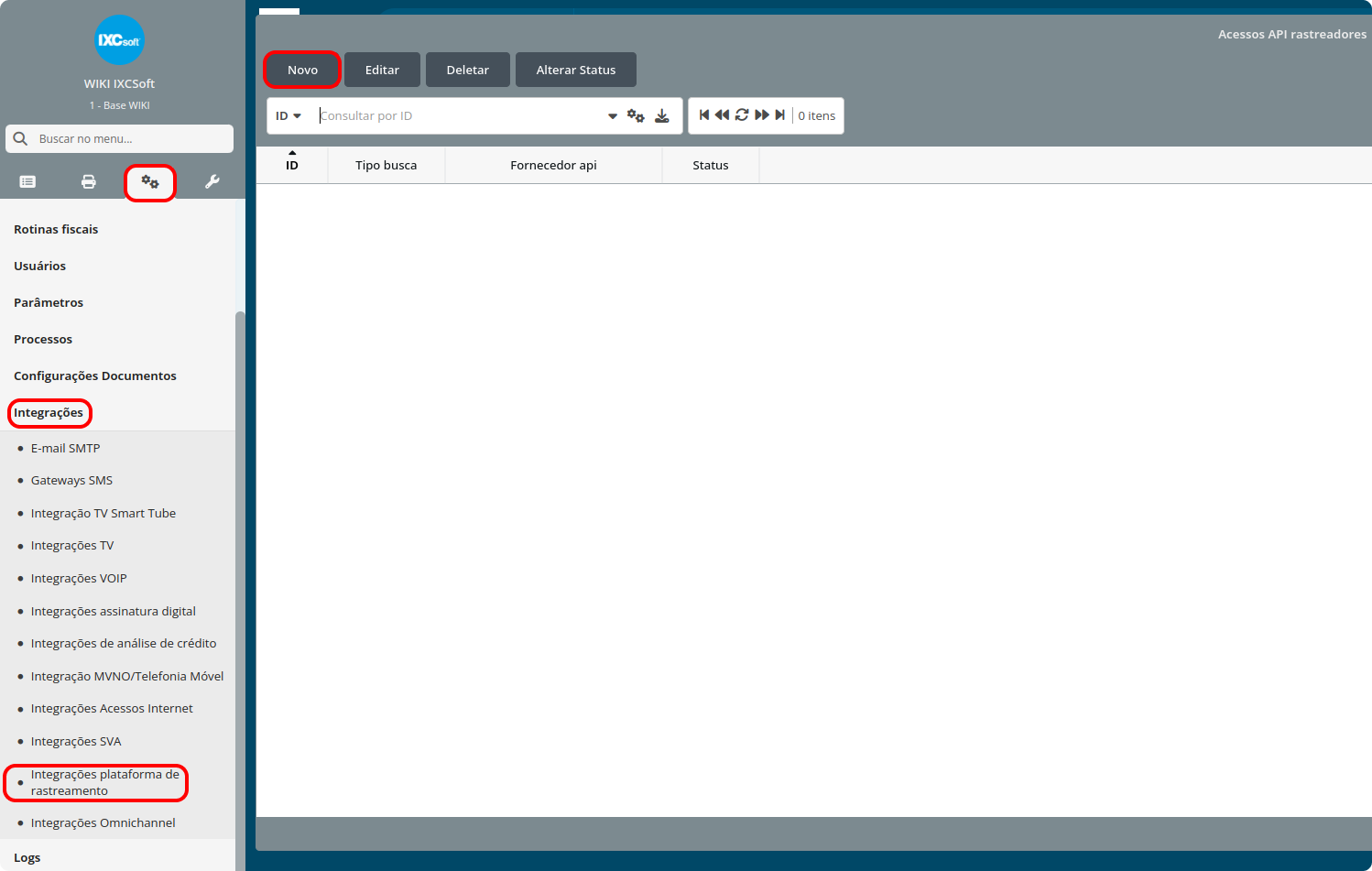Image resolution: width=1372 pixels, height=871 pixels.
Task: Click Acessos API rastreadores title
Action: [1292, 35]
